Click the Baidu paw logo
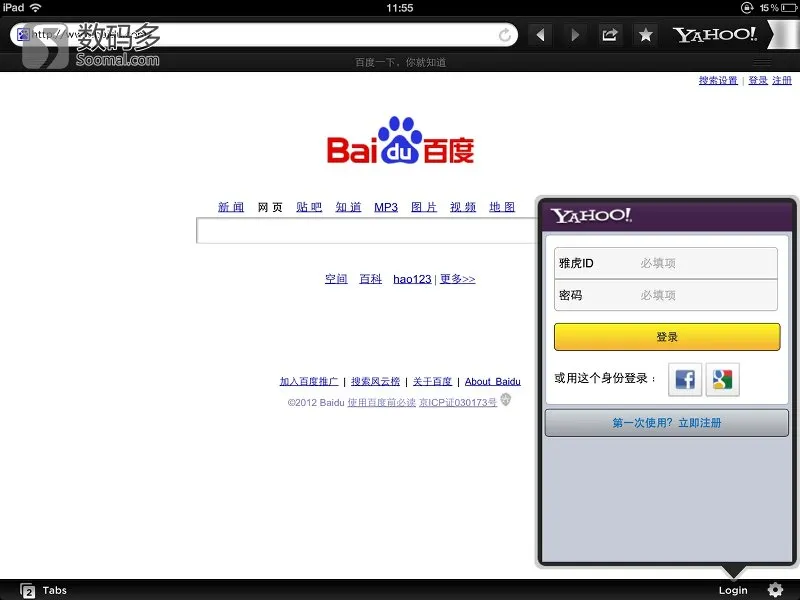 coord(401,140)
